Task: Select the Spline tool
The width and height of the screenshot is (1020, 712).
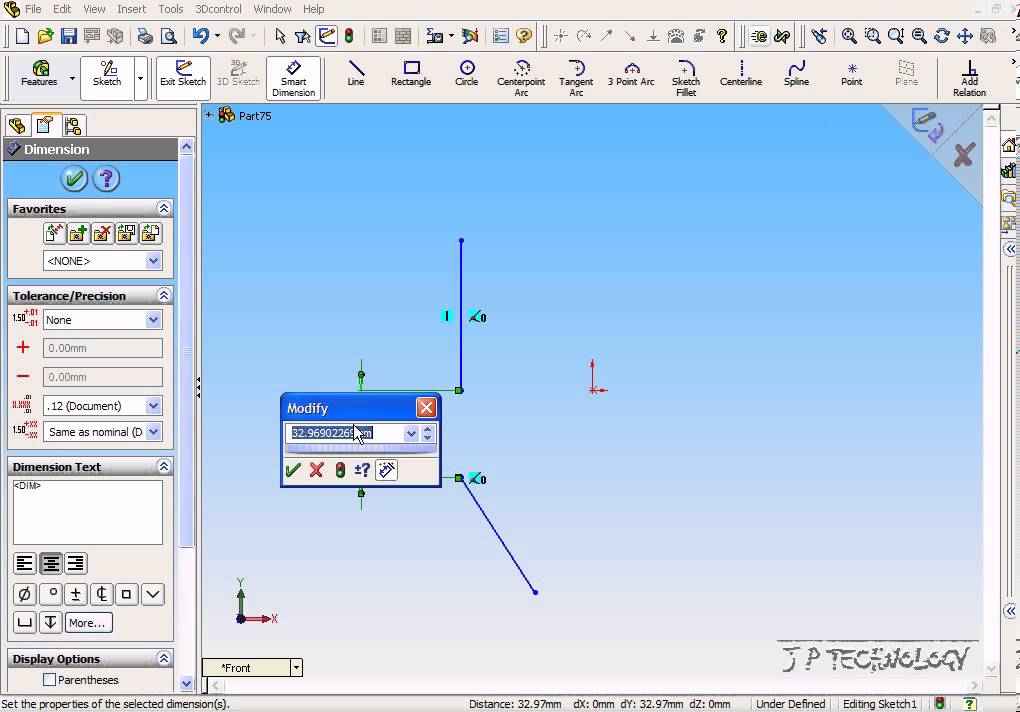Action: click(796, 73)
